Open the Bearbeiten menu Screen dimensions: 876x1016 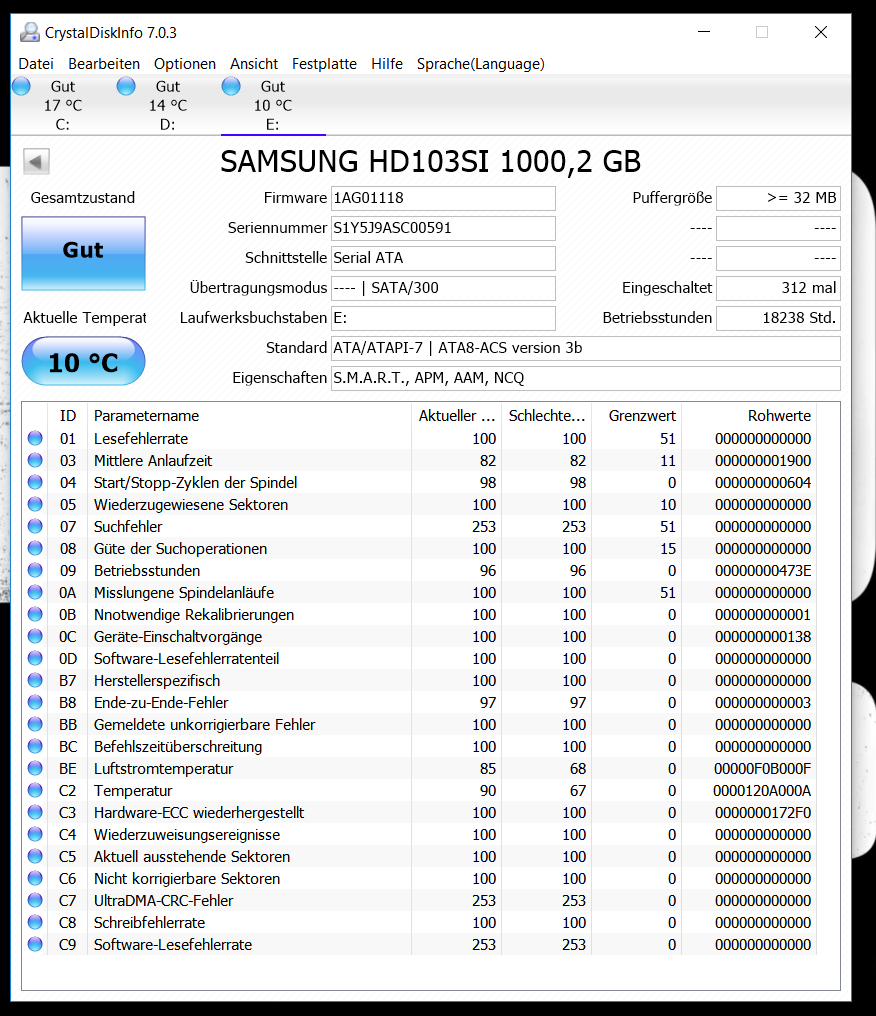pos(104,64)
